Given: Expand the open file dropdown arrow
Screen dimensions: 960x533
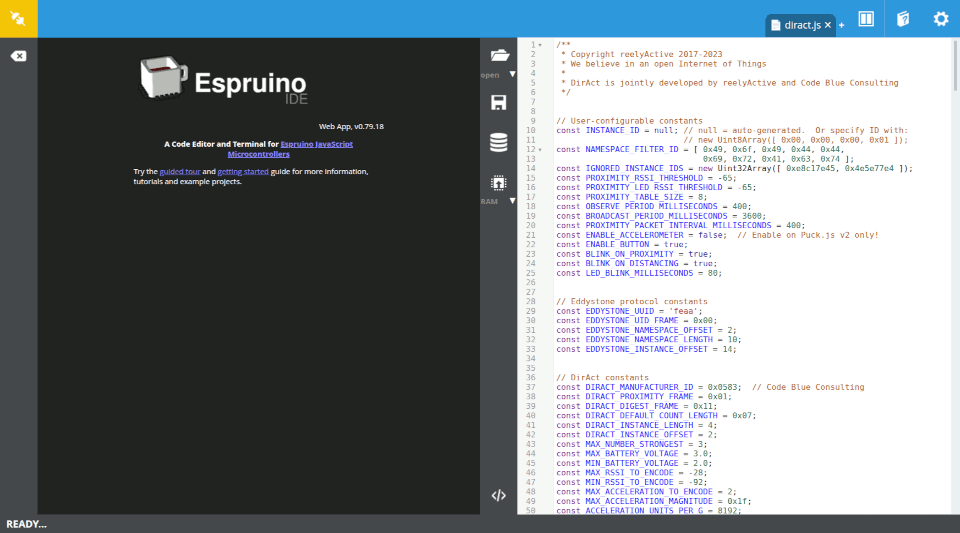Looking at the screenshot, I should click(x=512, y=74).
